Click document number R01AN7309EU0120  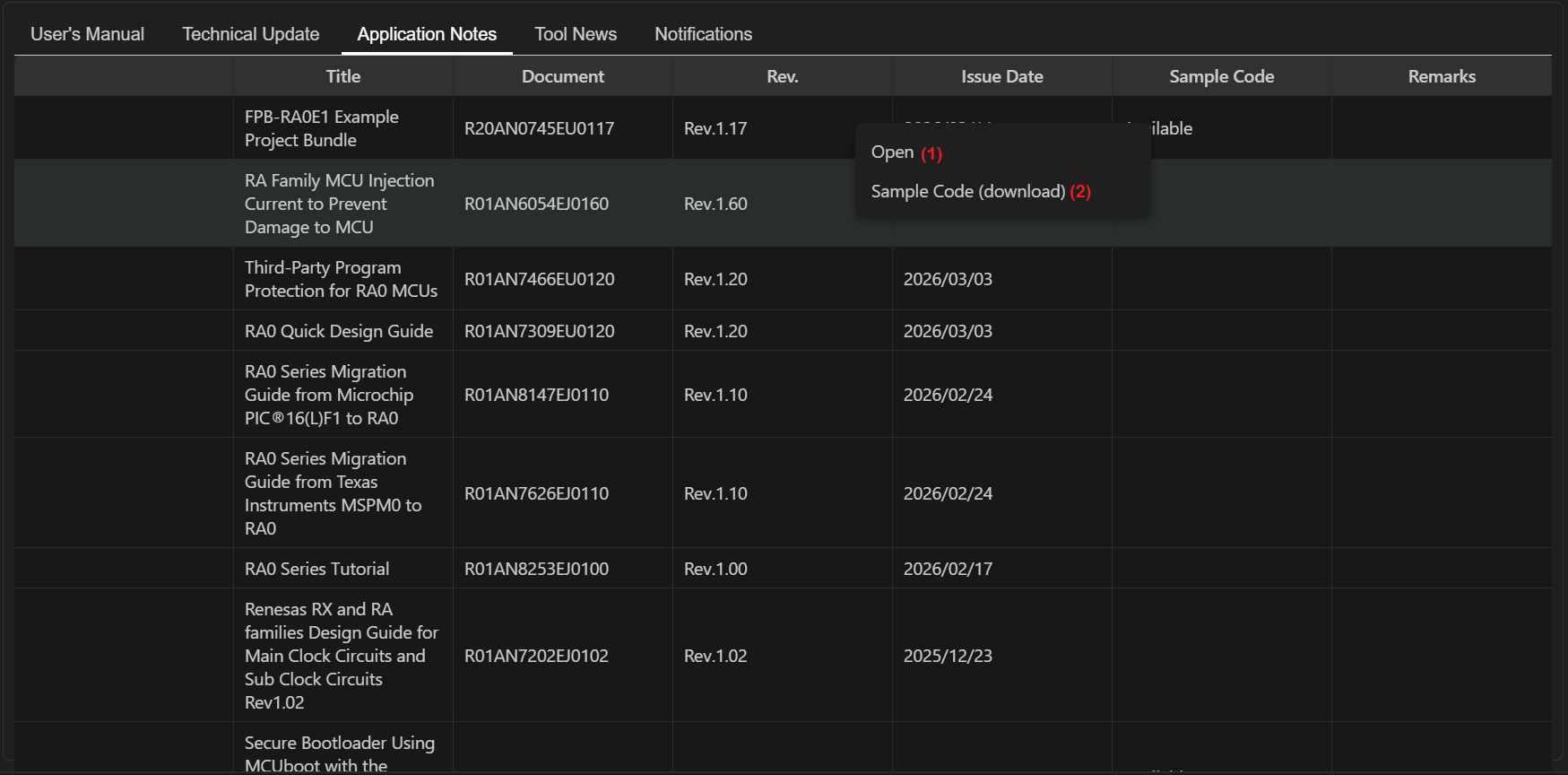pyautogui.click(x=539, y=331)
